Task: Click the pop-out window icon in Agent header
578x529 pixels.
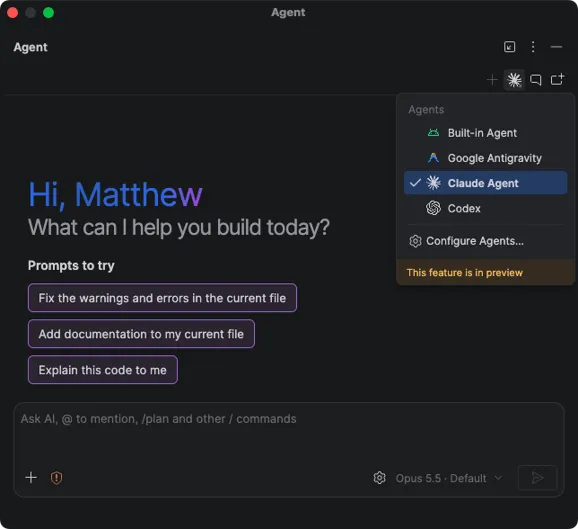Action: tap(509, 47)
